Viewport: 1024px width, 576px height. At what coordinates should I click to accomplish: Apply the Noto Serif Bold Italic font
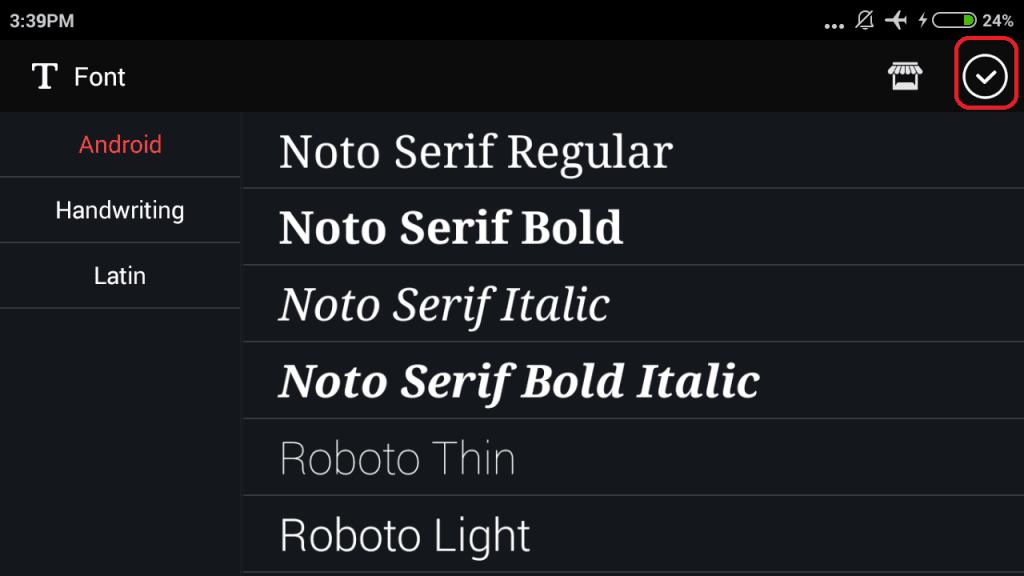point(519,381)
